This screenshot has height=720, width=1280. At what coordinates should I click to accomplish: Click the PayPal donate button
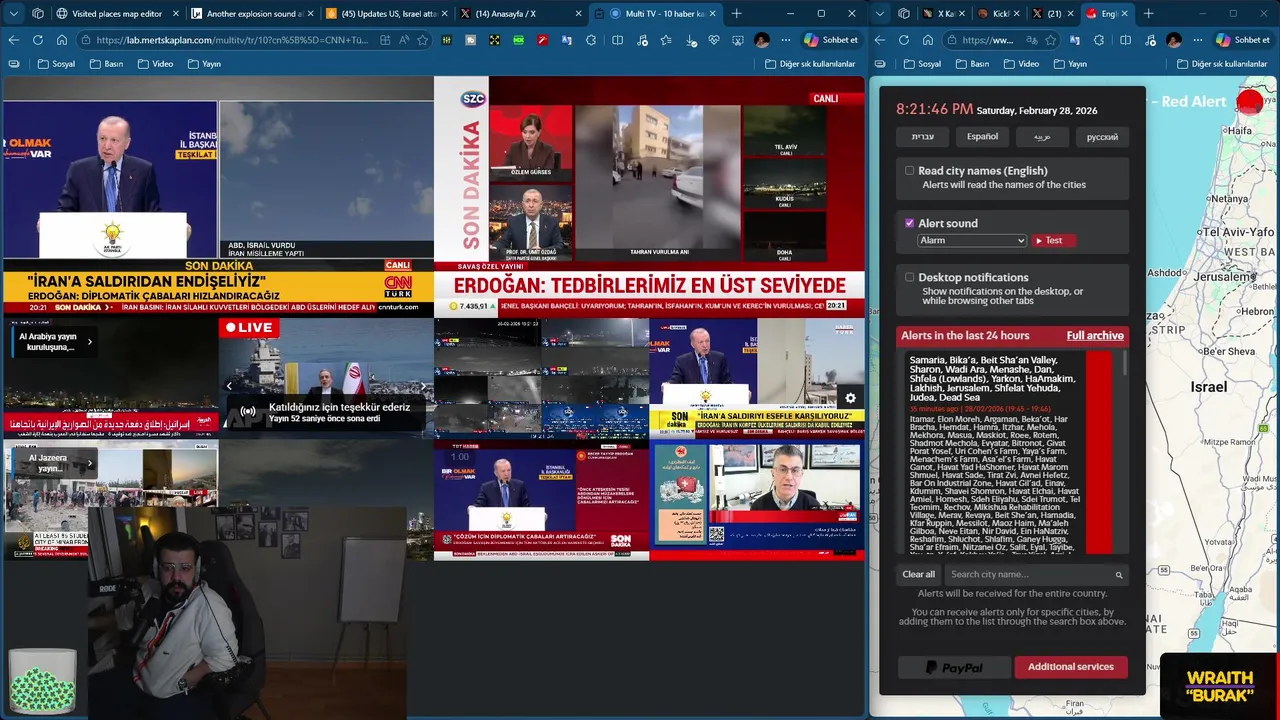pyautogui.click(x=954, y=667)
